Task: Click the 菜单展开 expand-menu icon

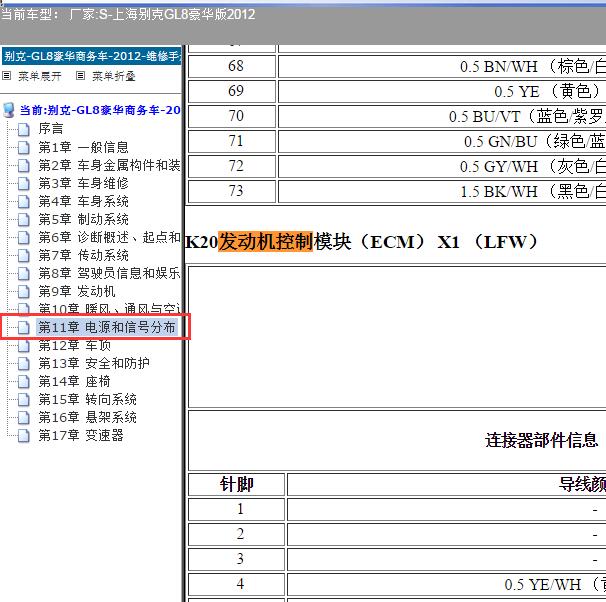Action: point(6,76)
